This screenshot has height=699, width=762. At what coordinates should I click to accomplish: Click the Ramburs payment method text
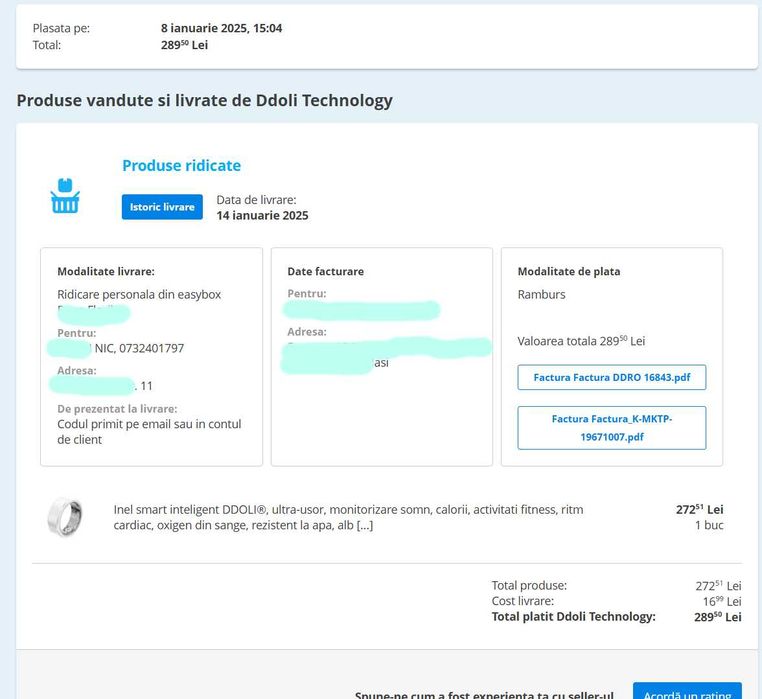coord(541,295)
